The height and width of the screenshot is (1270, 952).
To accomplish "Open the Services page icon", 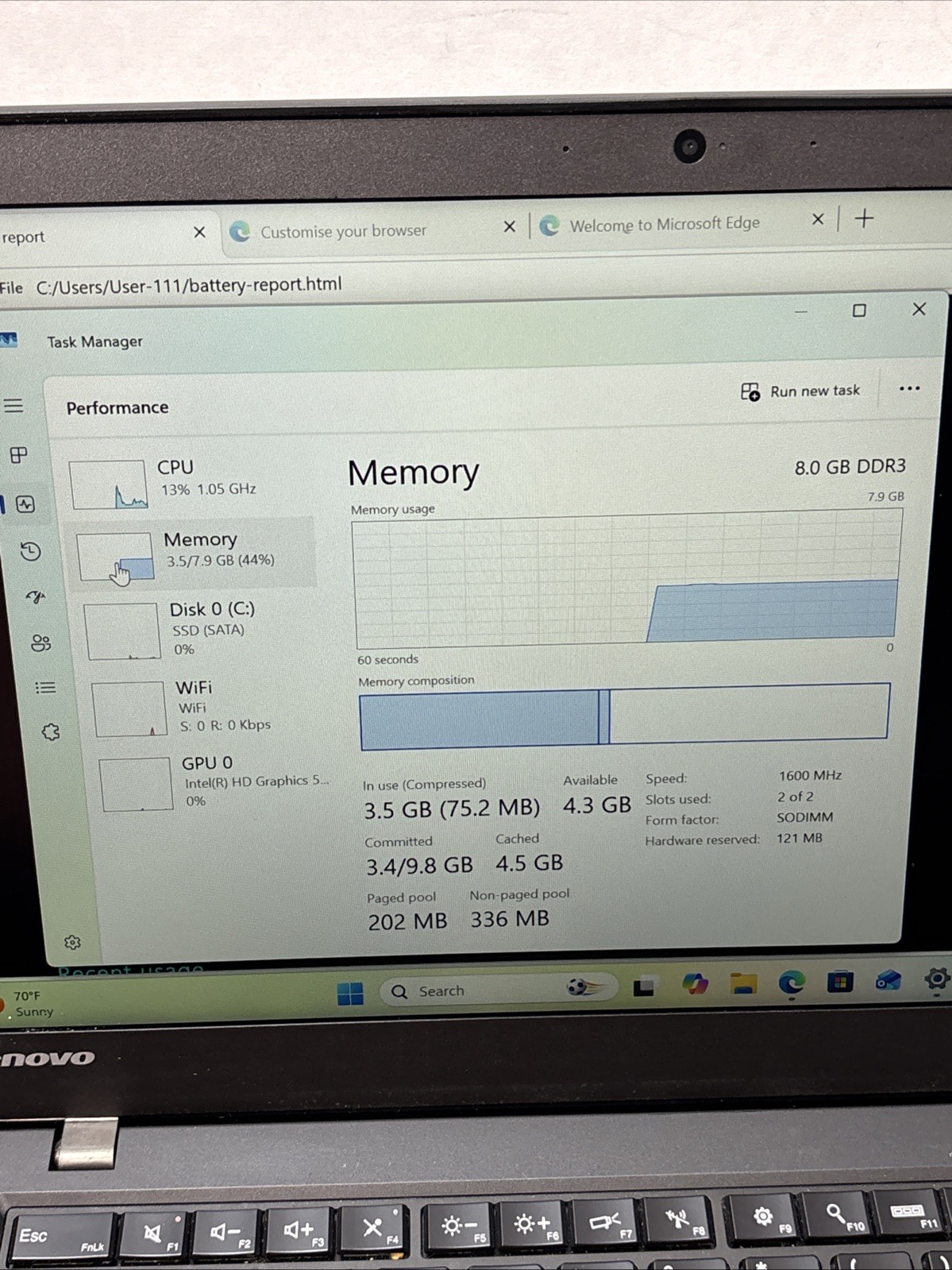I will pos(51,732).
